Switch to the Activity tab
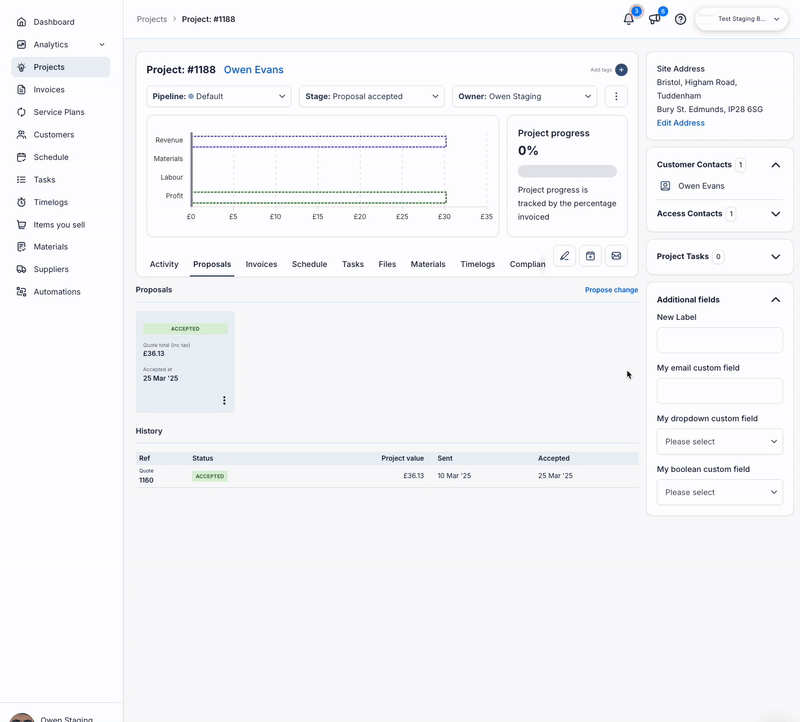The width and height of the screenshot is (800, 722). (164, 264)
